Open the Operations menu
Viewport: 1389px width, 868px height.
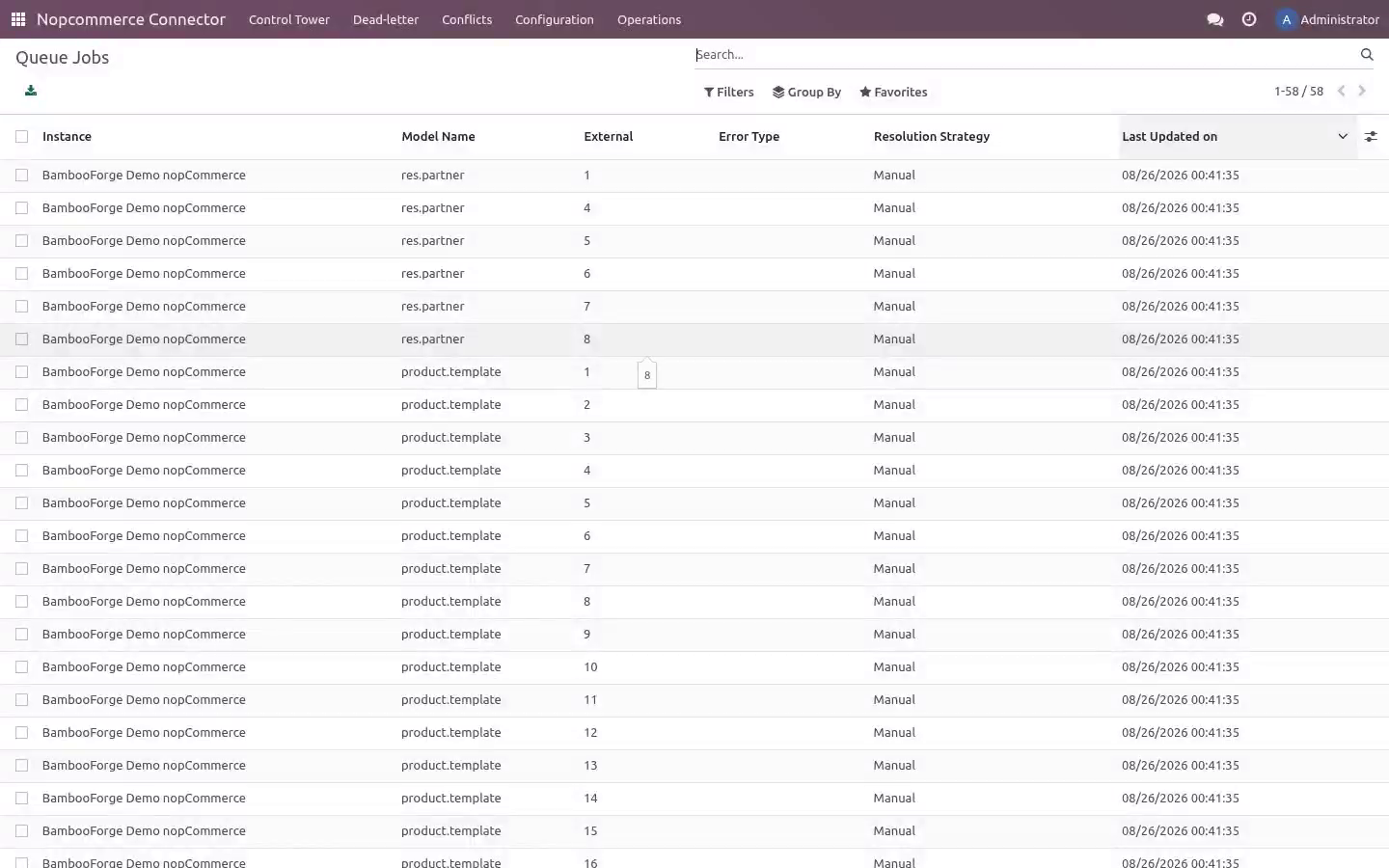(x=649, y=19)
